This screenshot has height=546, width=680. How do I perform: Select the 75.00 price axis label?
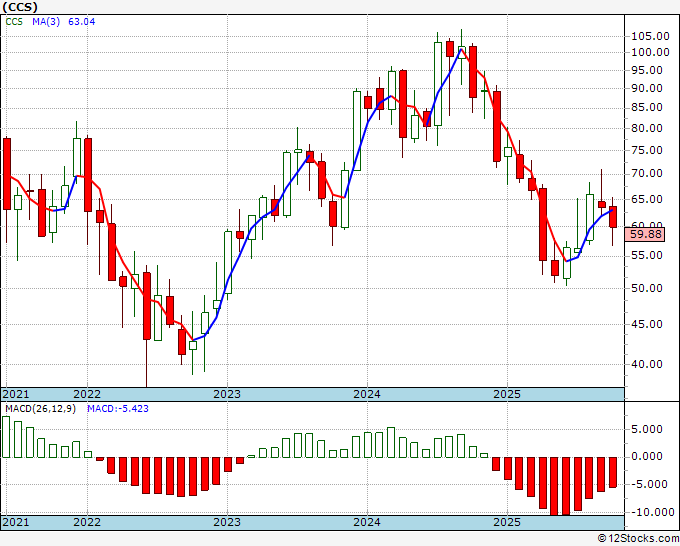point(647,150)
